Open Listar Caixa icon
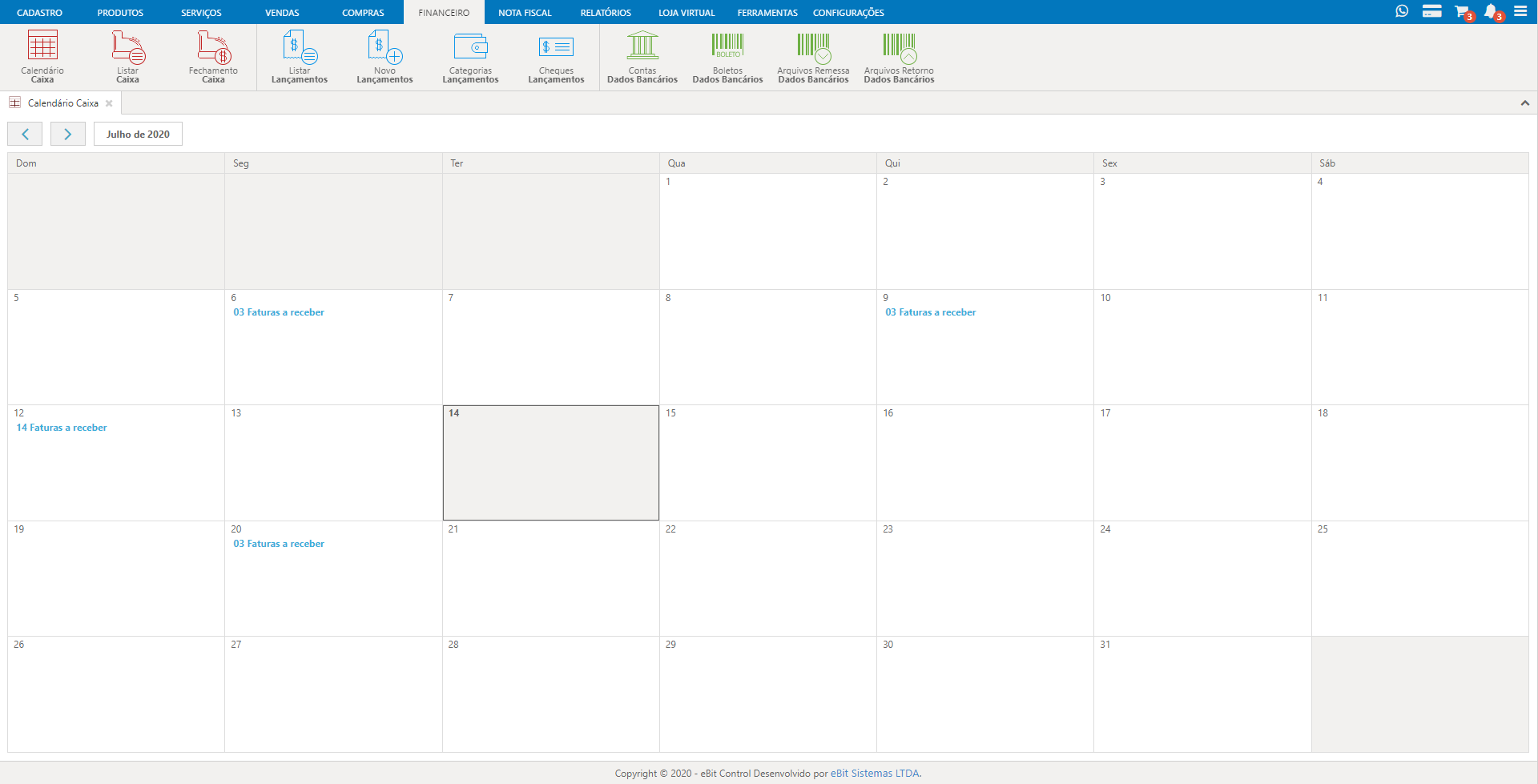Screen dimensions: 1538x784 [x=128, y=57]
